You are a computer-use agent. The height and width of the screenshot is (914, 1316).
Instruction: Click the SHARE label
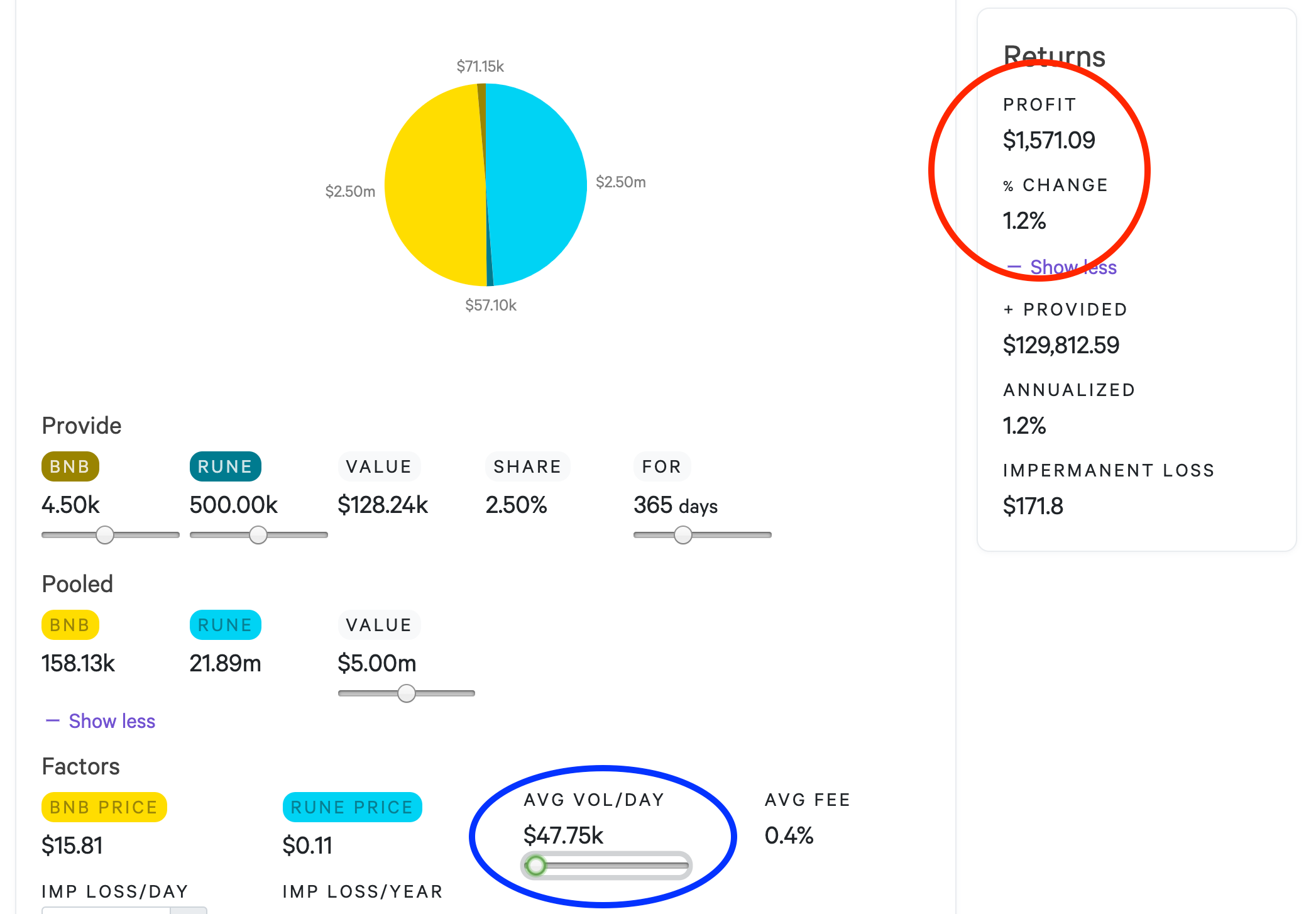point(527,466)
